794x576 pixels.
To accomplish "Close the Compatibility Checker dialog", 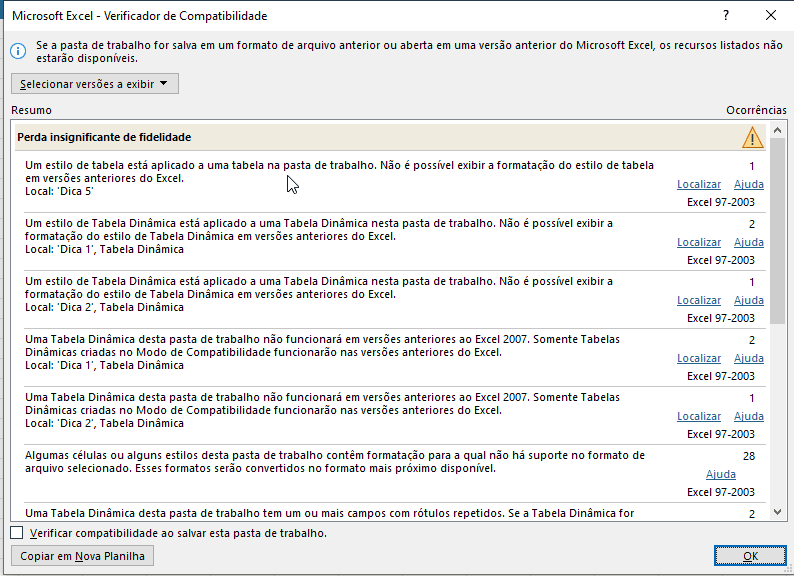I will pos(771,15).
